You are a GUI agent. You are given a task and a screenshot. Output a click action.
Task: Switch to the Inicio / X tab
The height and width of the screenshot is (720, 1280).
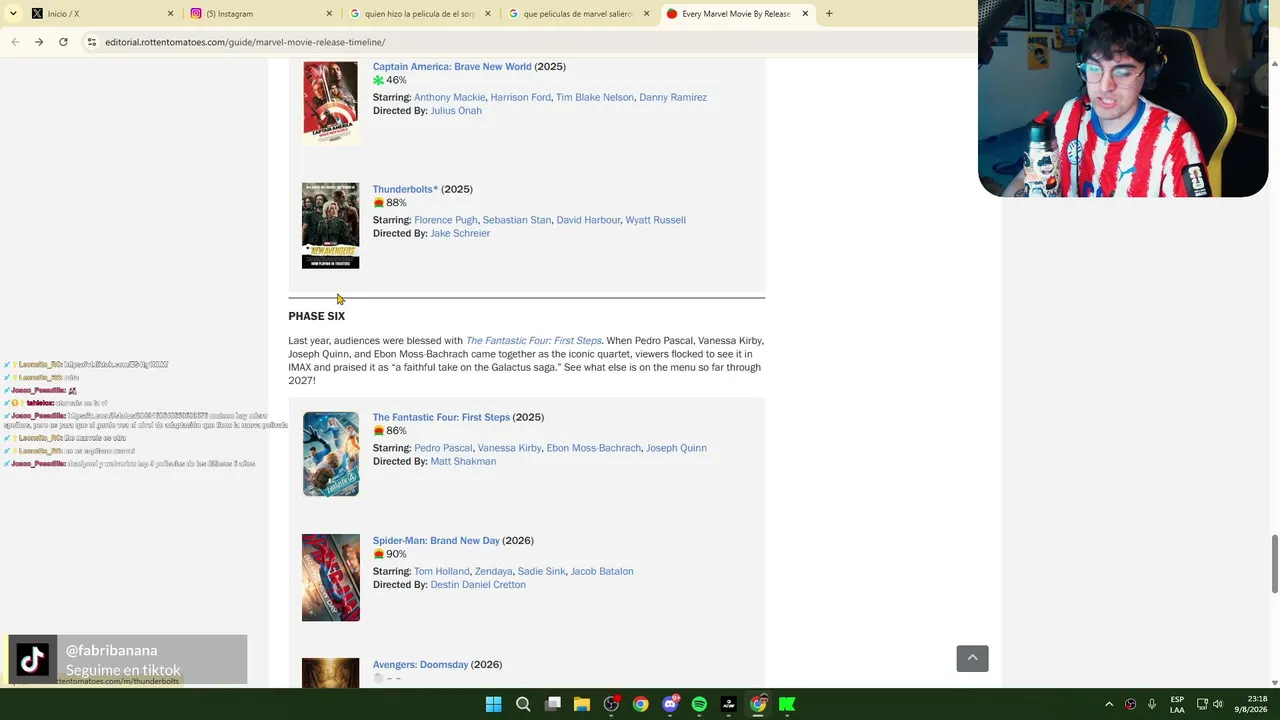100,14
